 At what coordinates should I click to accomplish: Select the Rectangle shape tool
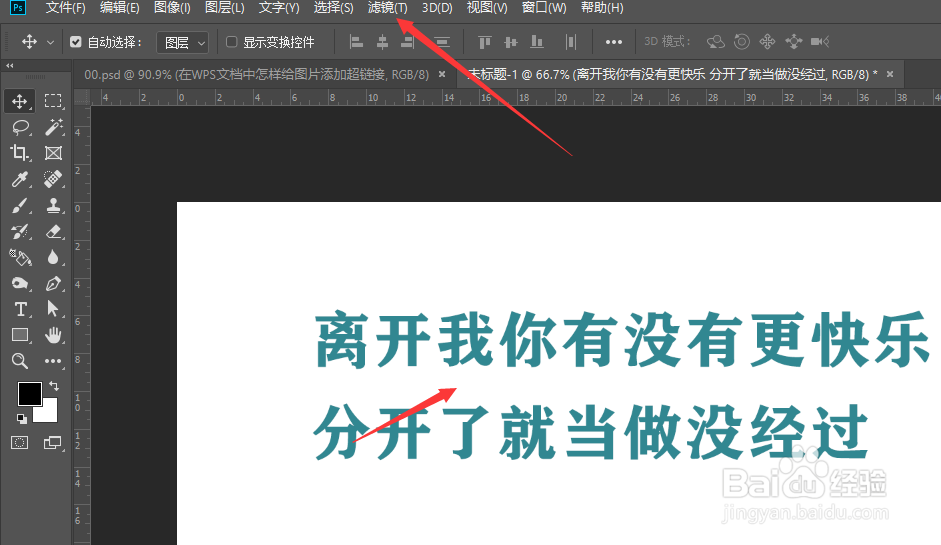(x=19, y=335)
